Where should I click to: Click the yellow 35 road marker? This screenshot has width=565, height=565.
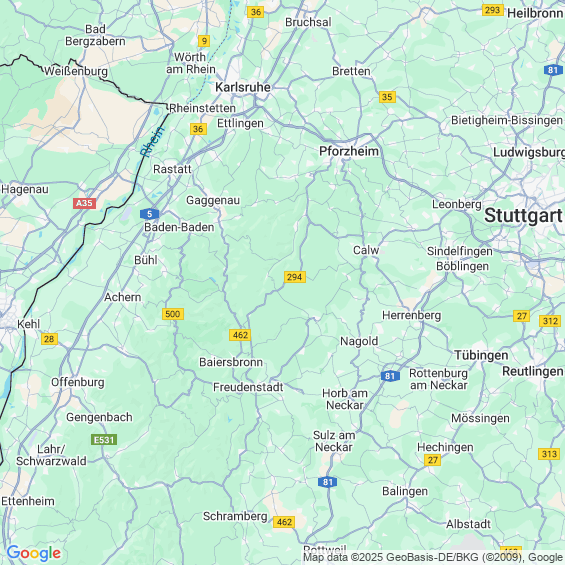point(387,97)
